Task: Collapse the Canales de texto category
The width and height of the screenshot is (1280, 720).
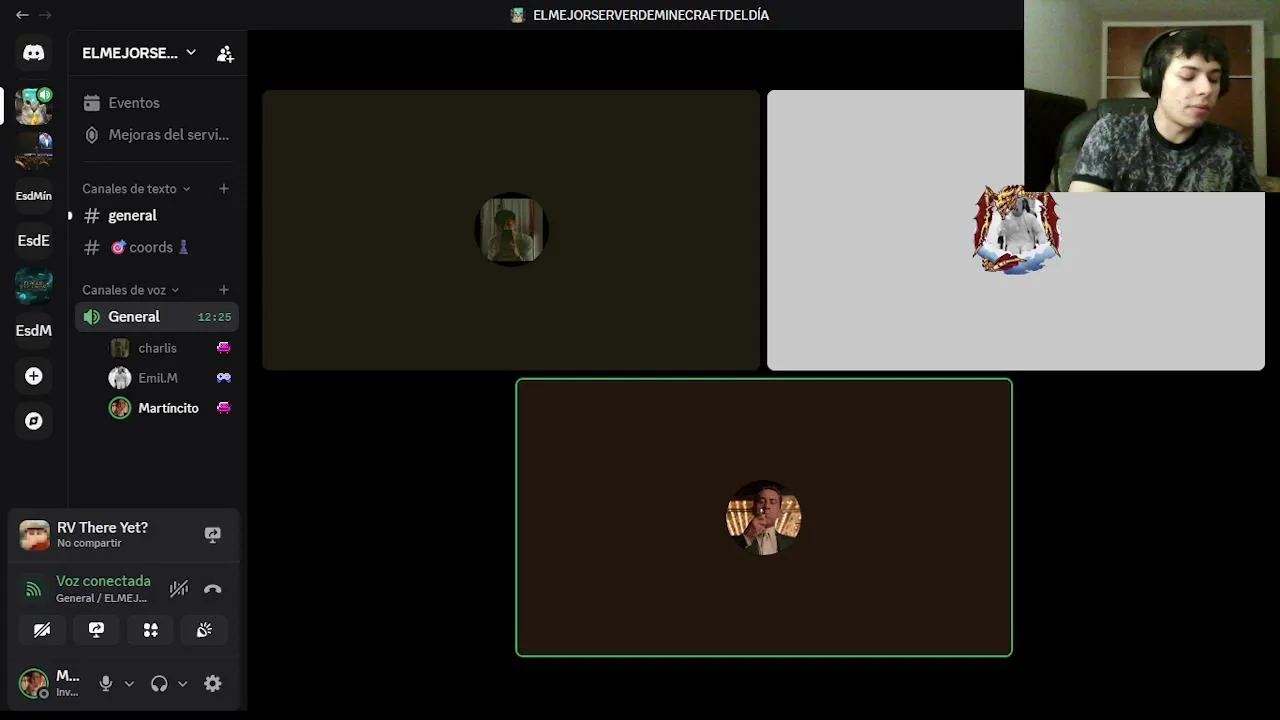Action: tap(136, 189)
